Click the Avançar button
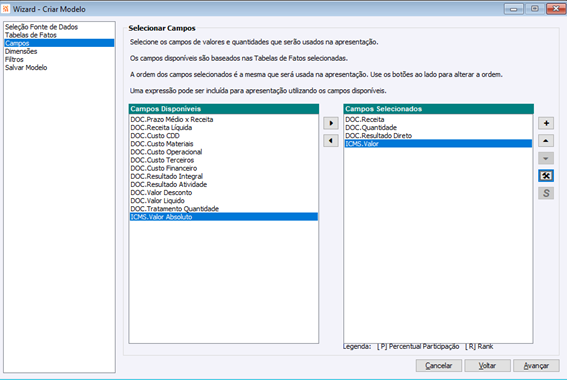The width and height of the screenshot is (567, 380). (x=536, y=366)
